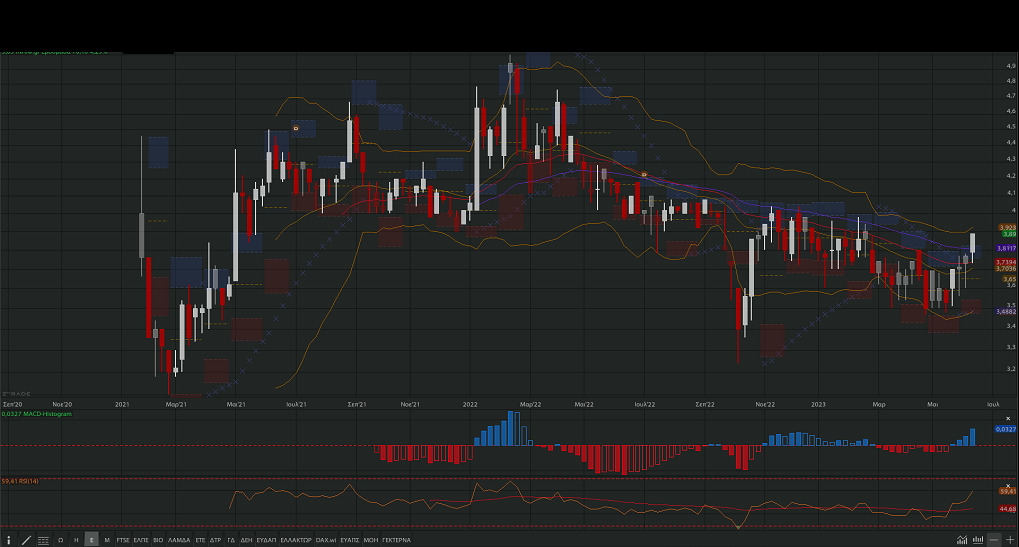Click the 3,8117 price tag

pos(1006,248)
